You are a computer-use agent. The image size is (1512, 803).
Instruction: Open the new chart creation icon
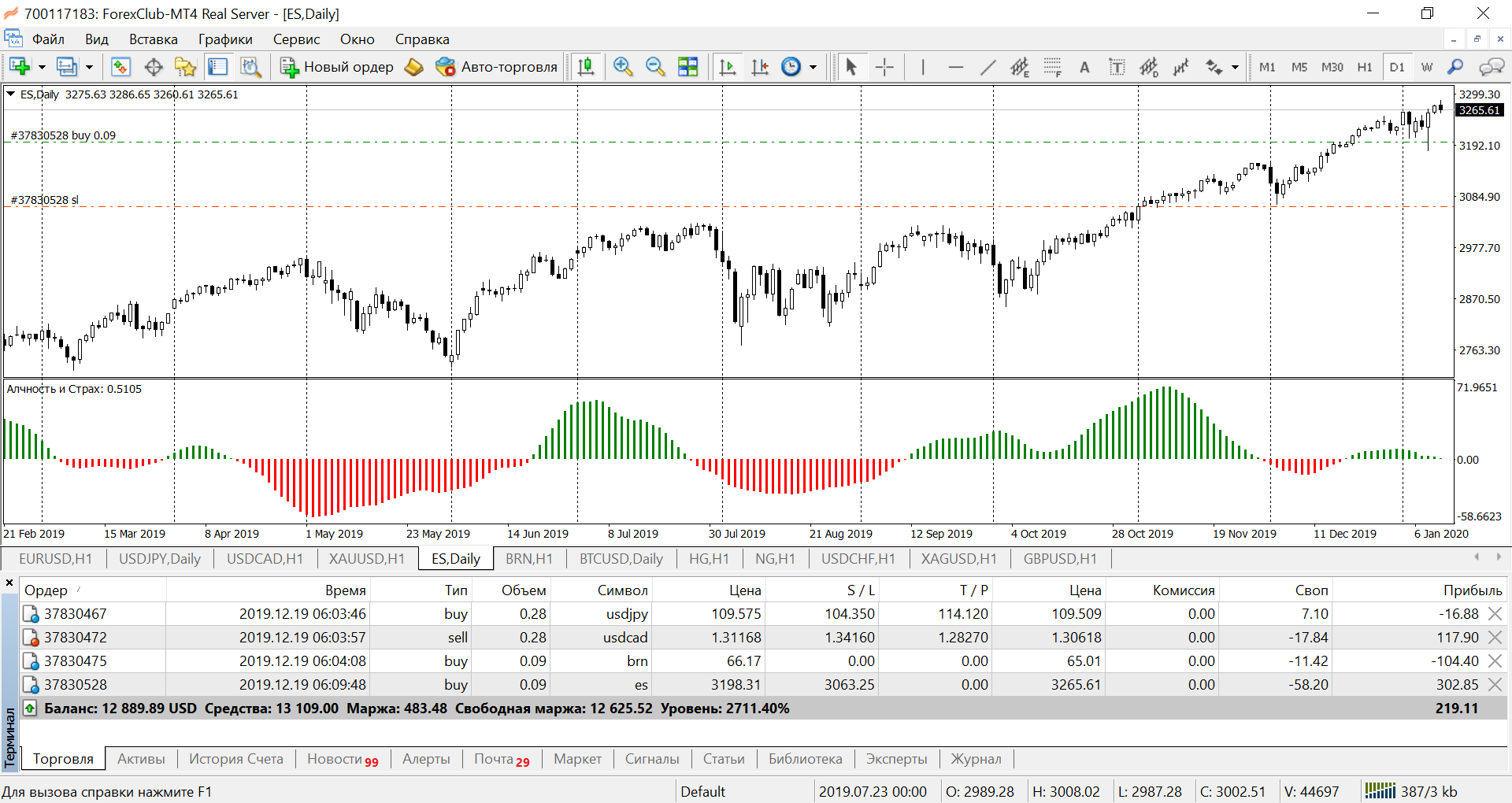click(20, 67)
